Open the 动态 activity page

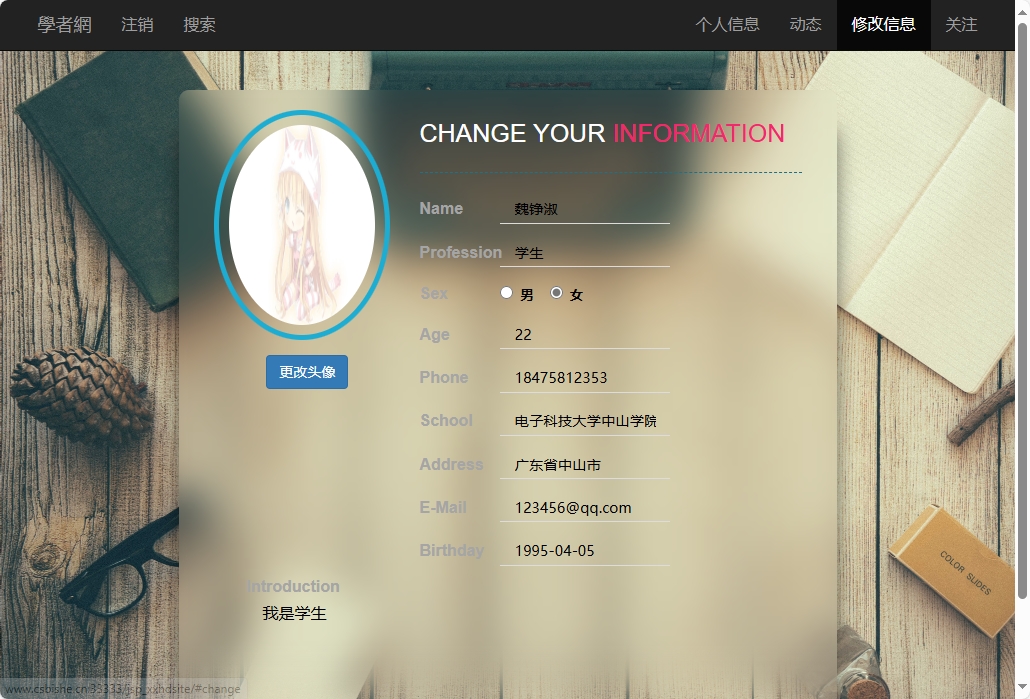[x=805, y=25]
